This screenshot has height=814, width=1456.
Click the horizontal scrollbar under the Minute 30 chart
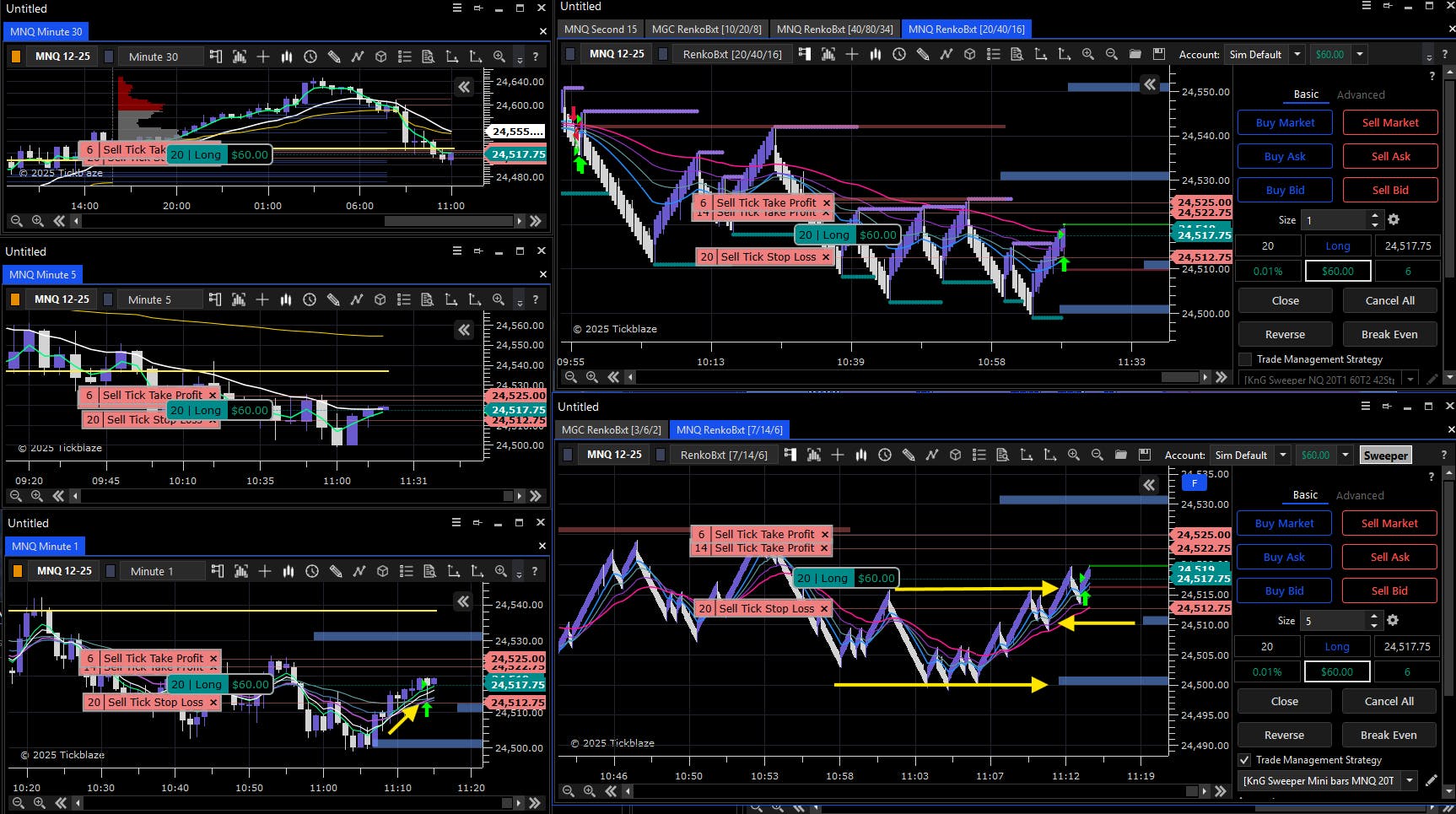coord(297,221)
